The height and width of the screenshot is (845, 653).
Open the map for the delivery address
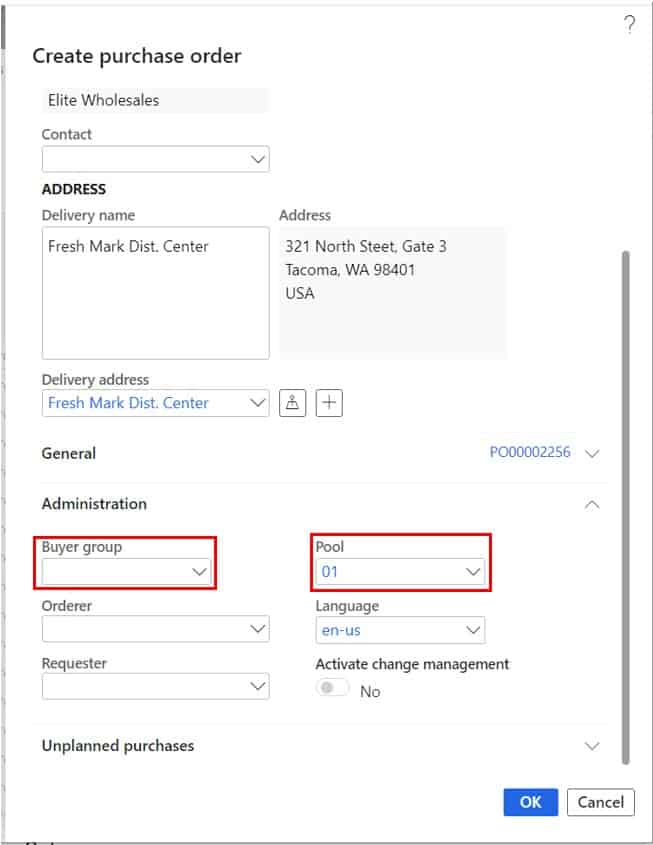tap(291, 402)
